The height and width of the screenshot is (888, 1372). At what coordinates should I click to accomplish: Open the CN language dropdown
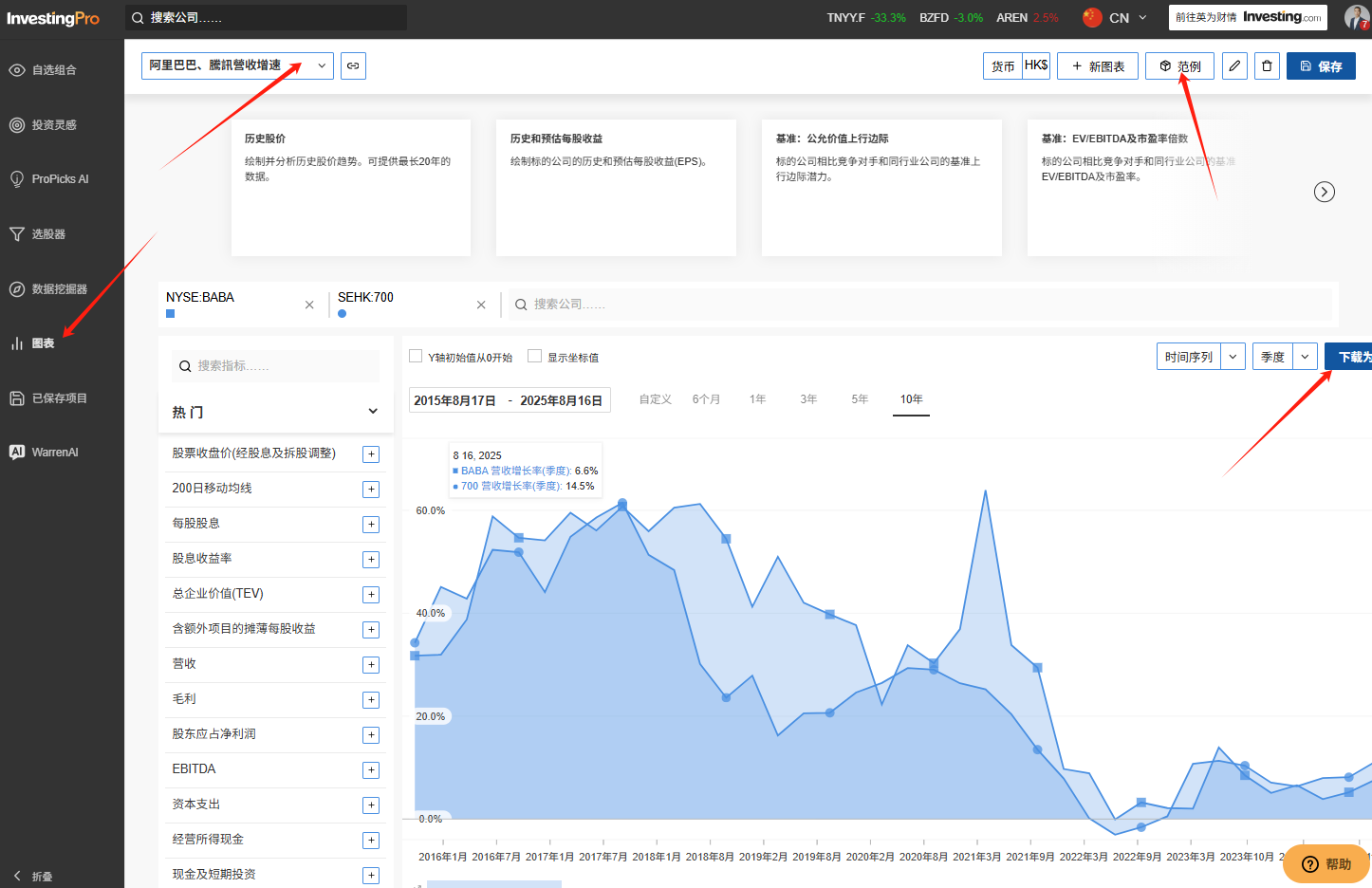[1116, 18]
